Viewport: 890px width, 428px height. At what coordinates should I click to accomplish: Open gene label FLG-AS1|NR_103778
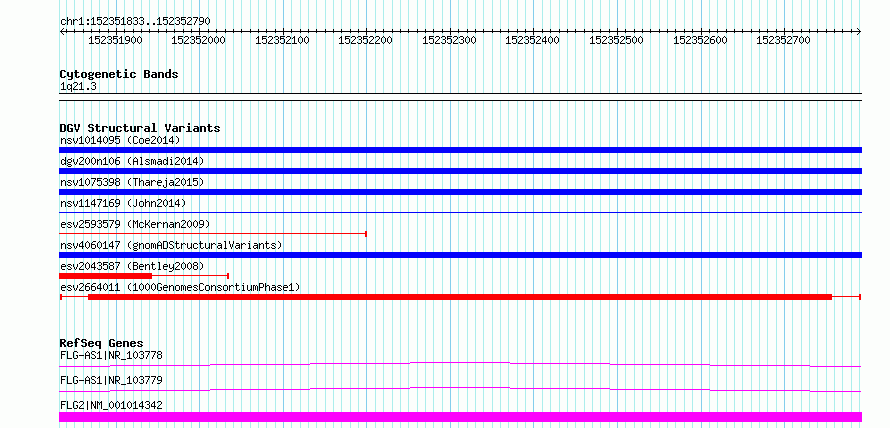point(111,356)
